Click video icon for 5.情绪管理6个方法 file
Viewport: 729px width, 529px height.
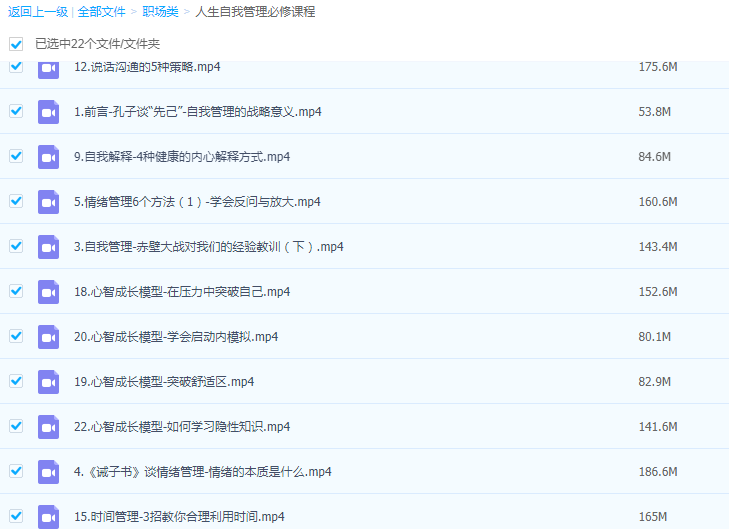(x=48, y=202)
